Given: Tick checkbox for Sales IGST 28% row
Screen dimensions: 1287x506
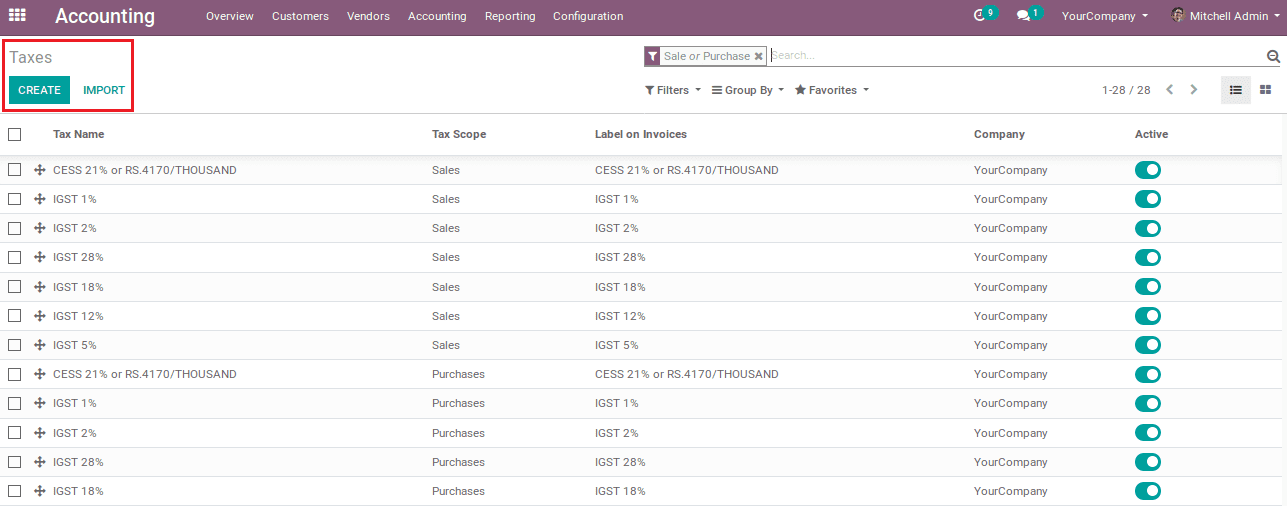Looking at the screenshot, I should coord(14,257).
